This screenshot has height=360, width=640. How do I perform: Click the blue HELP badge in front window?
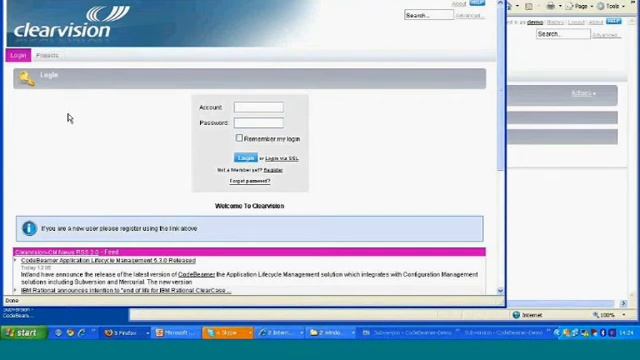(x=477, y=2)
